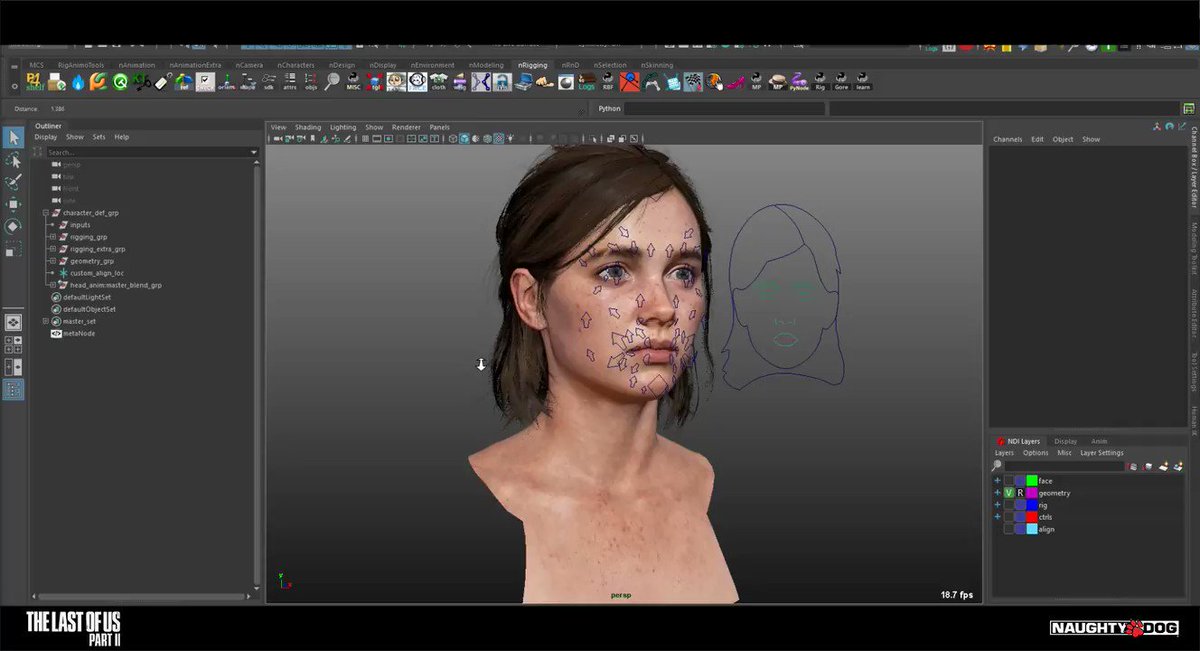The width and height of the screenshot is (1200, 651).
Task: Click the magnifying glass shelf icon
Action: point(331,82)
